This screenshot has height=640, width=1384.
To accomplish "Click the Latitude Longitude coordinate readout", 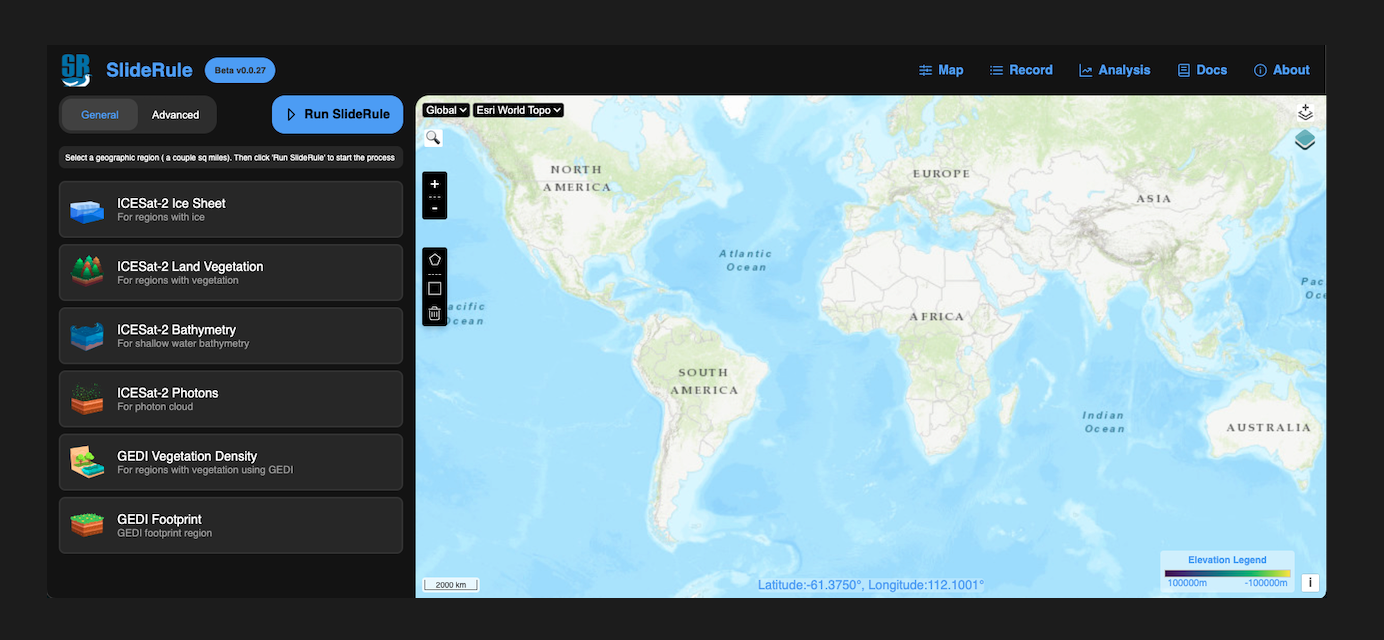I will (x=871, y=585).
